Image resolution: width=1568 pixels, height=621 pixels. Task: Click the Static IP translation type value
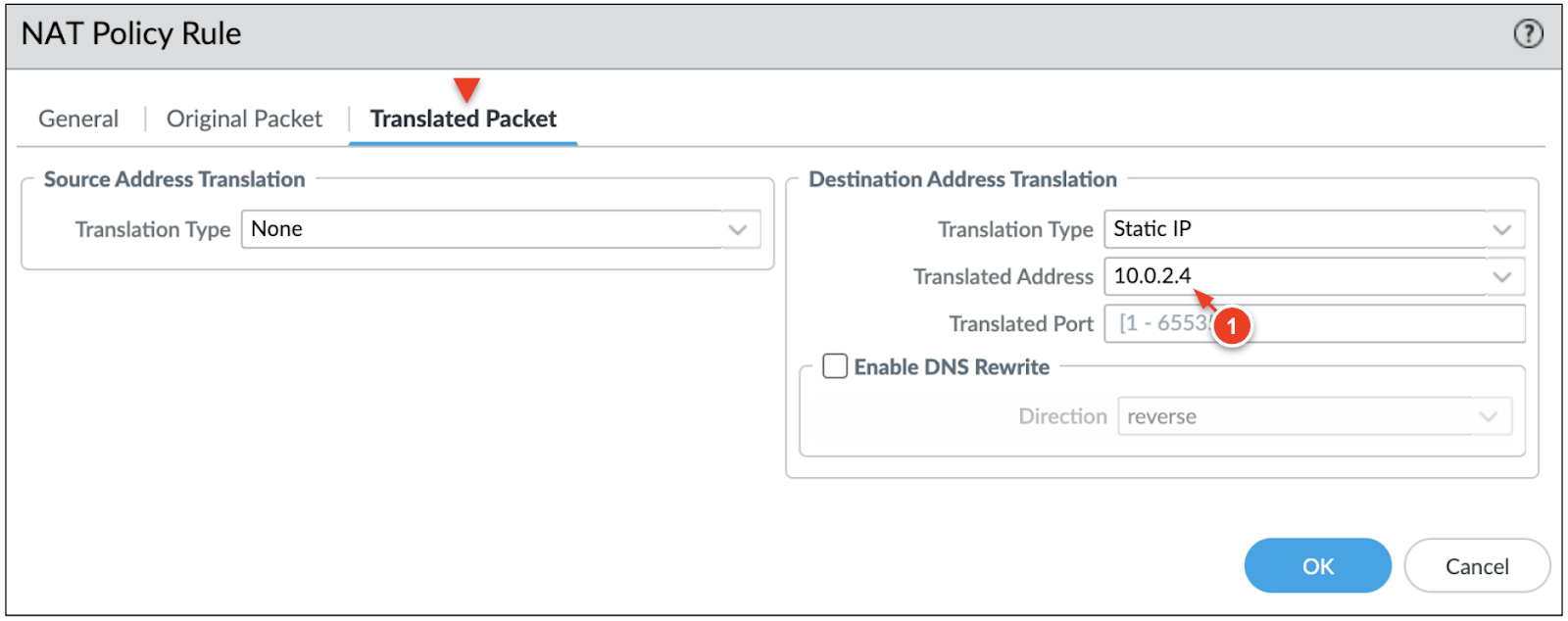1152,229
